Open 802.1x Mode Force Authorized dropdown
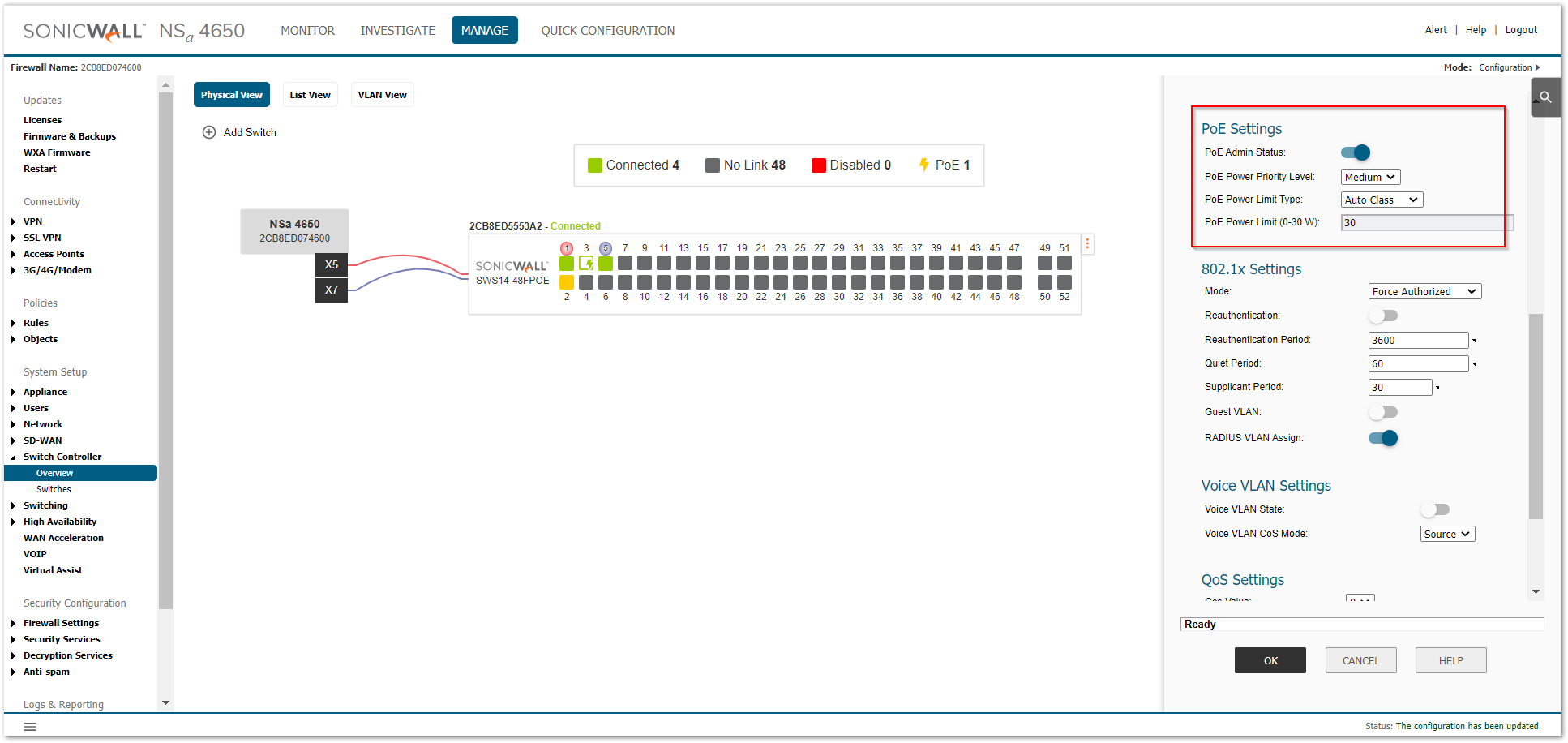1568x743 pixels. pyautogui.click(x=1425, y=291)
